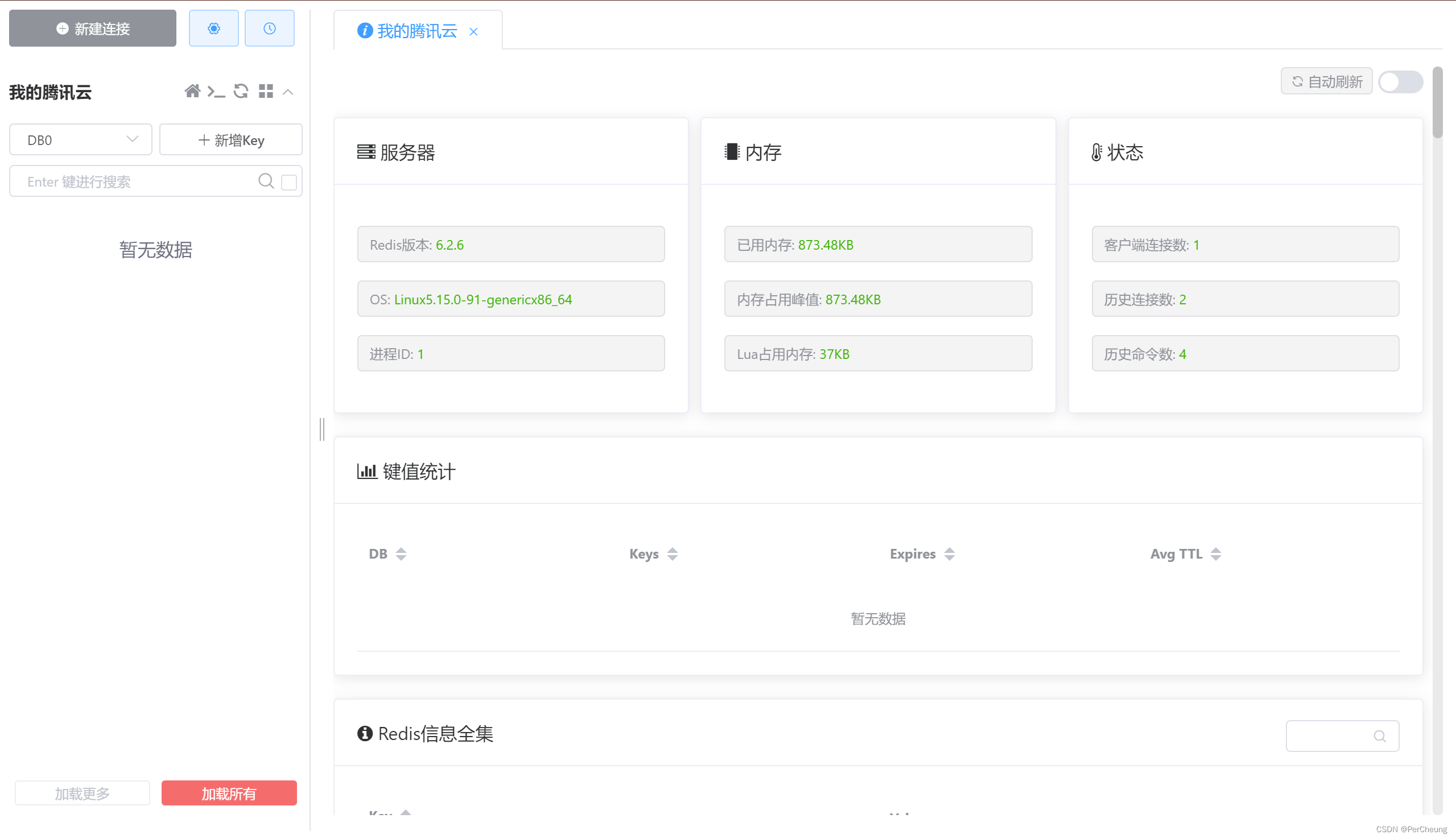Refresh the 我的腾讯云 connection
This screenshot has width=1456, height=839.
241,91
